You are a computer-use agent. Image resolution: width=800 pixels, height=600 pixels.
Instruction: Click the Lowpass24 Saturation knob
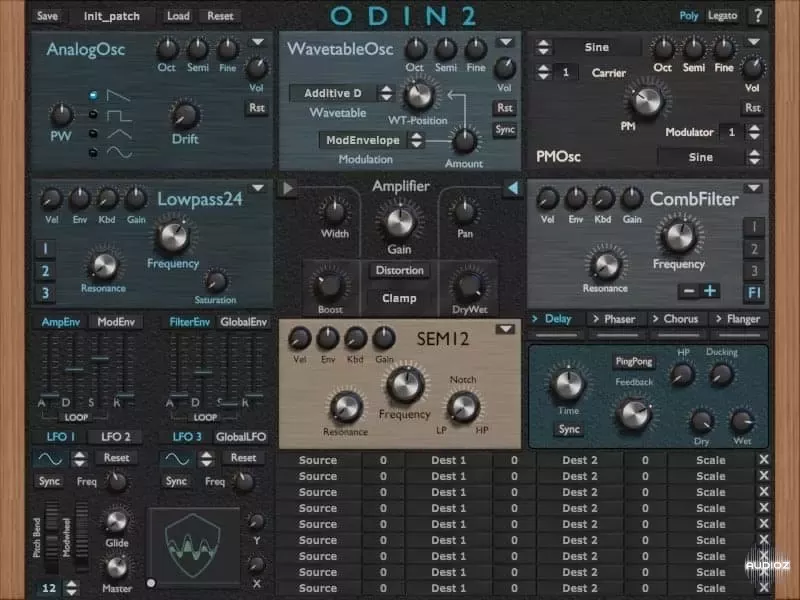coord(216,281)
